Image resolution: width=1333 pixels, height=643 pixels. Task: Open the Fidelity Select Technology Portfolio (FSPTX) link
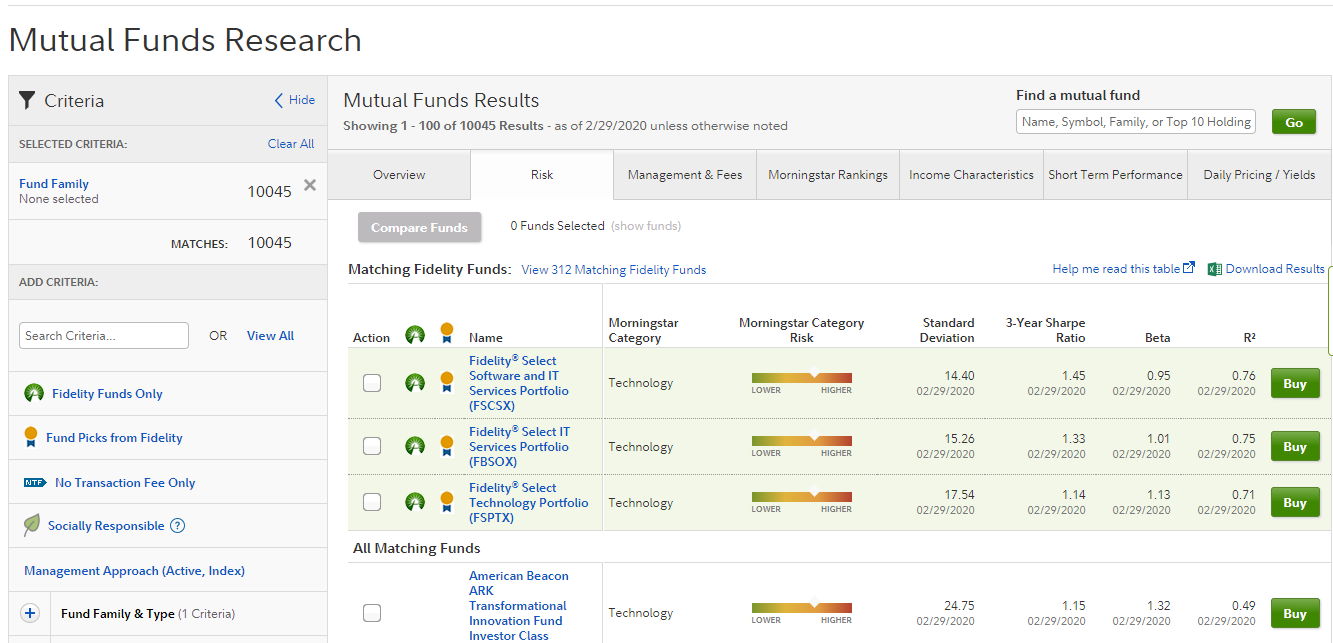point(528,503)
